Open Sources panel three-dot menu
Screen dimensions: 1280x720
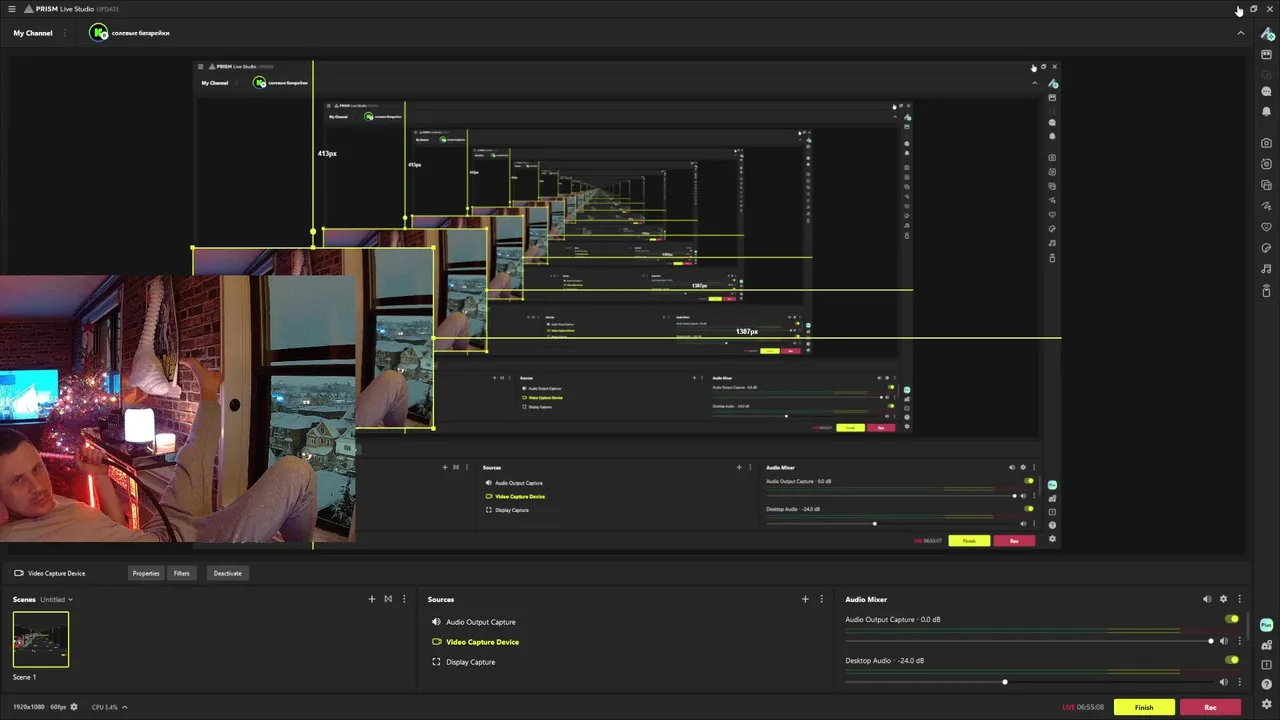(x=822, y=599)
